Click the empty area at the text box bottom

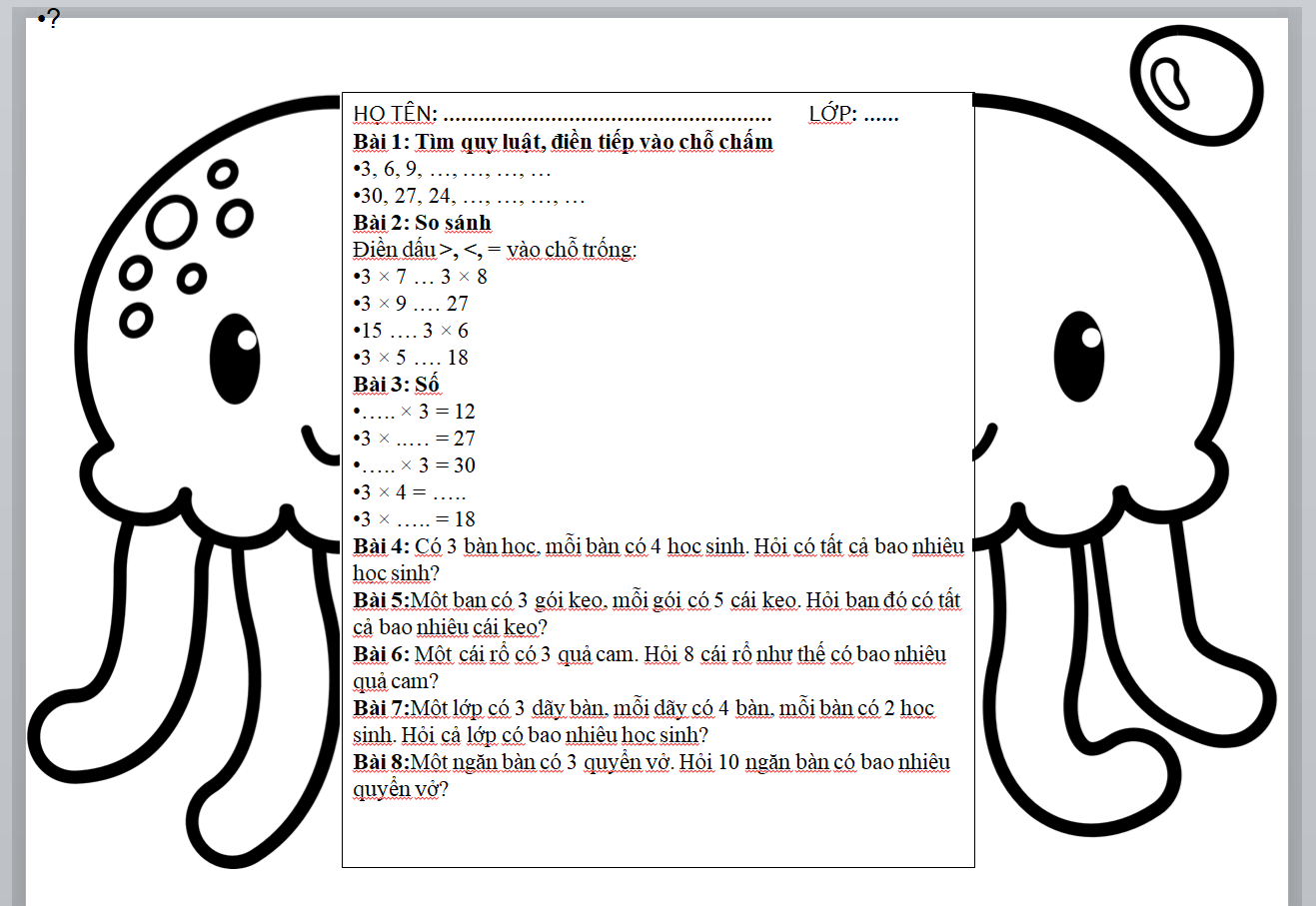click(x=658, y=834)
